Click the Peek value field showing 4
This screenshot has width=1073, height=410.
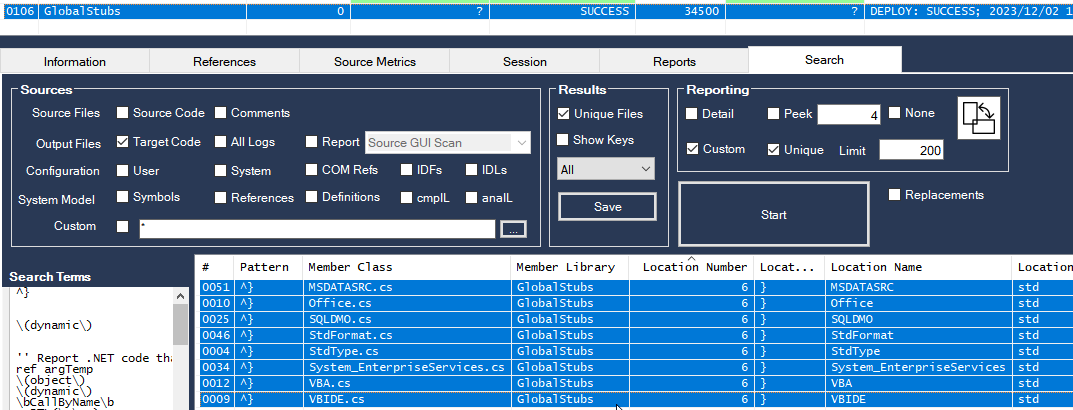tap(848, 115)
